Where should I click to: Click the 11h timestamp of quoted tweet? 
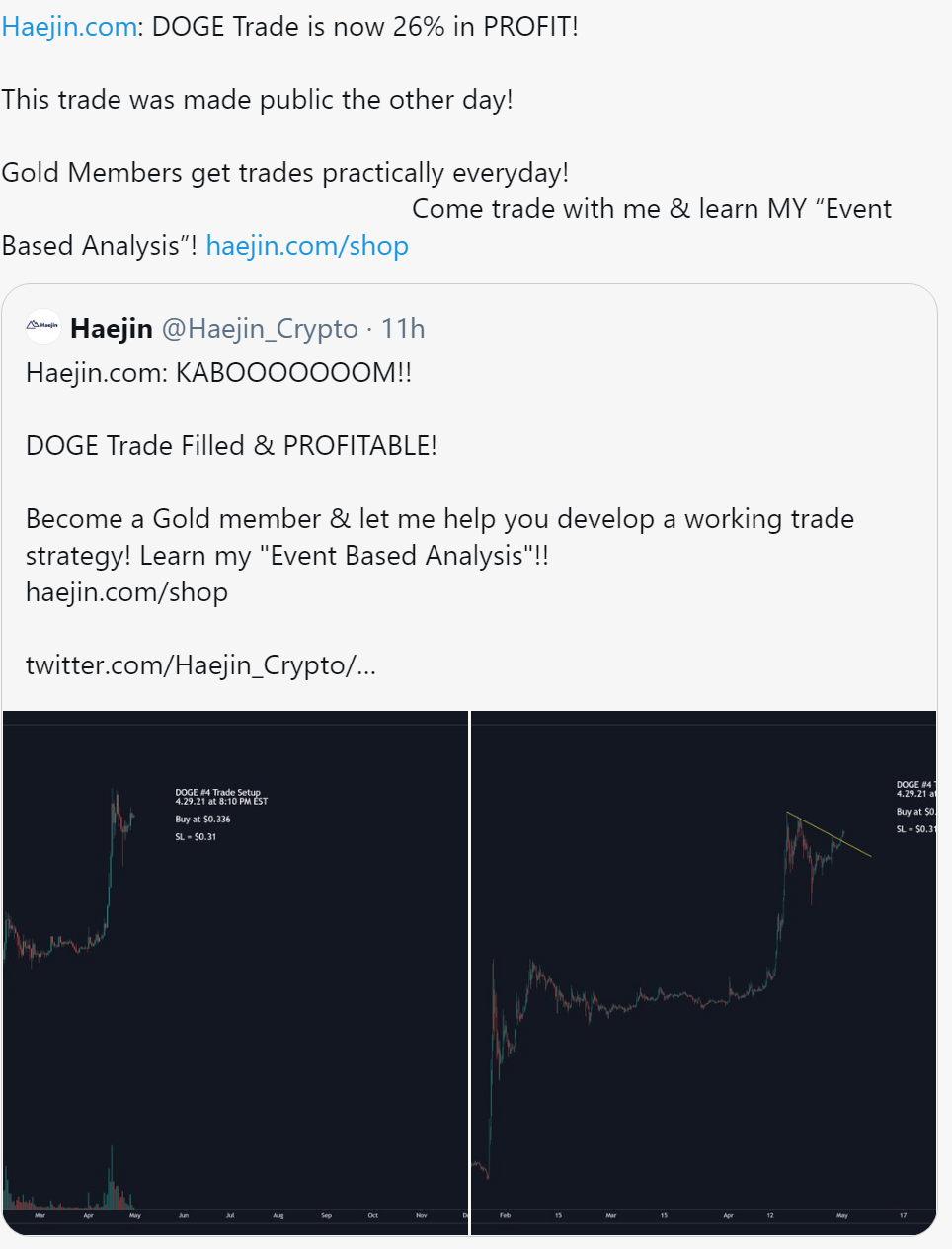pyautogui.click(x=403, y=328)
